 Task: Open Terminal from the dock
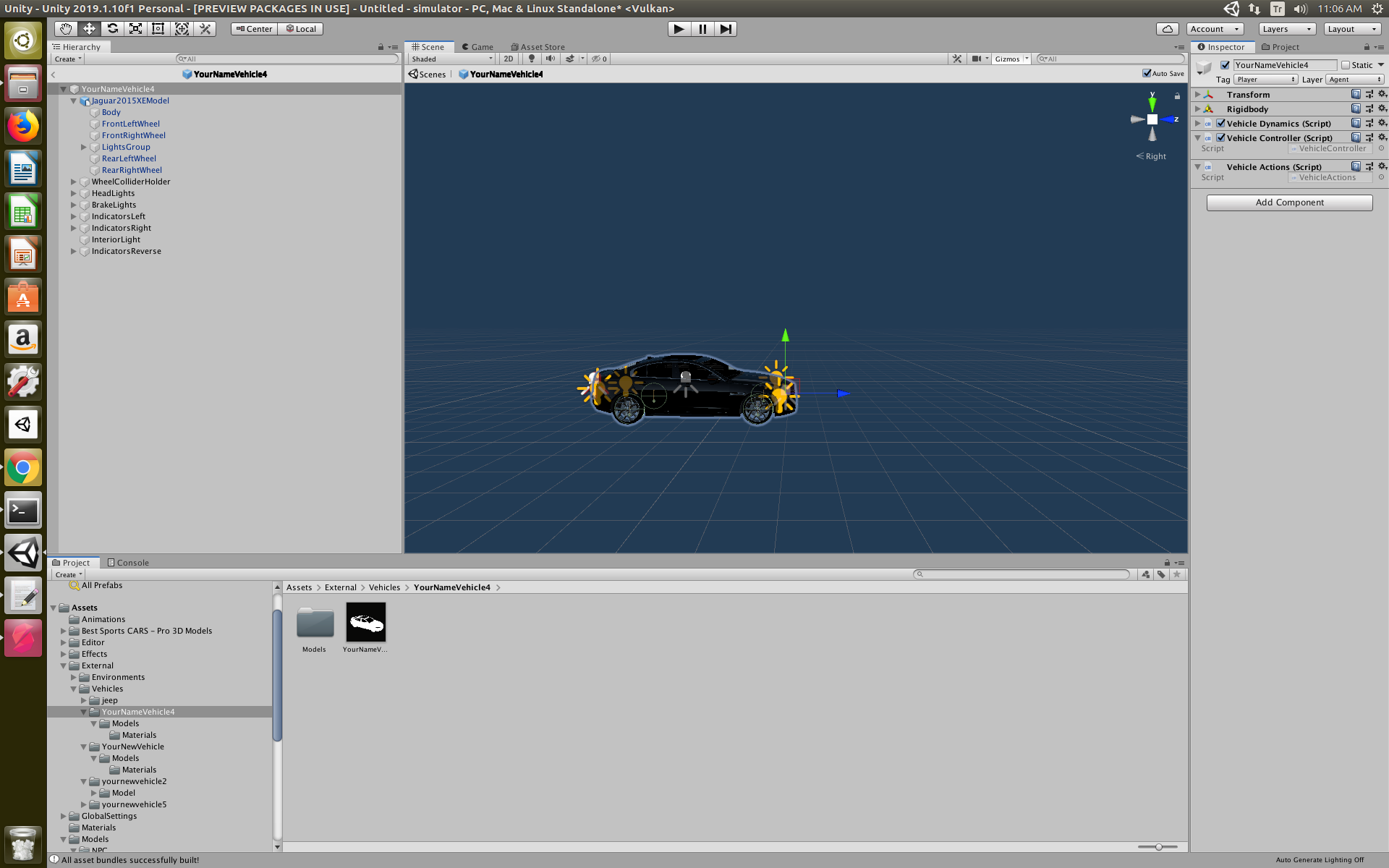click(x=23, y=511)
